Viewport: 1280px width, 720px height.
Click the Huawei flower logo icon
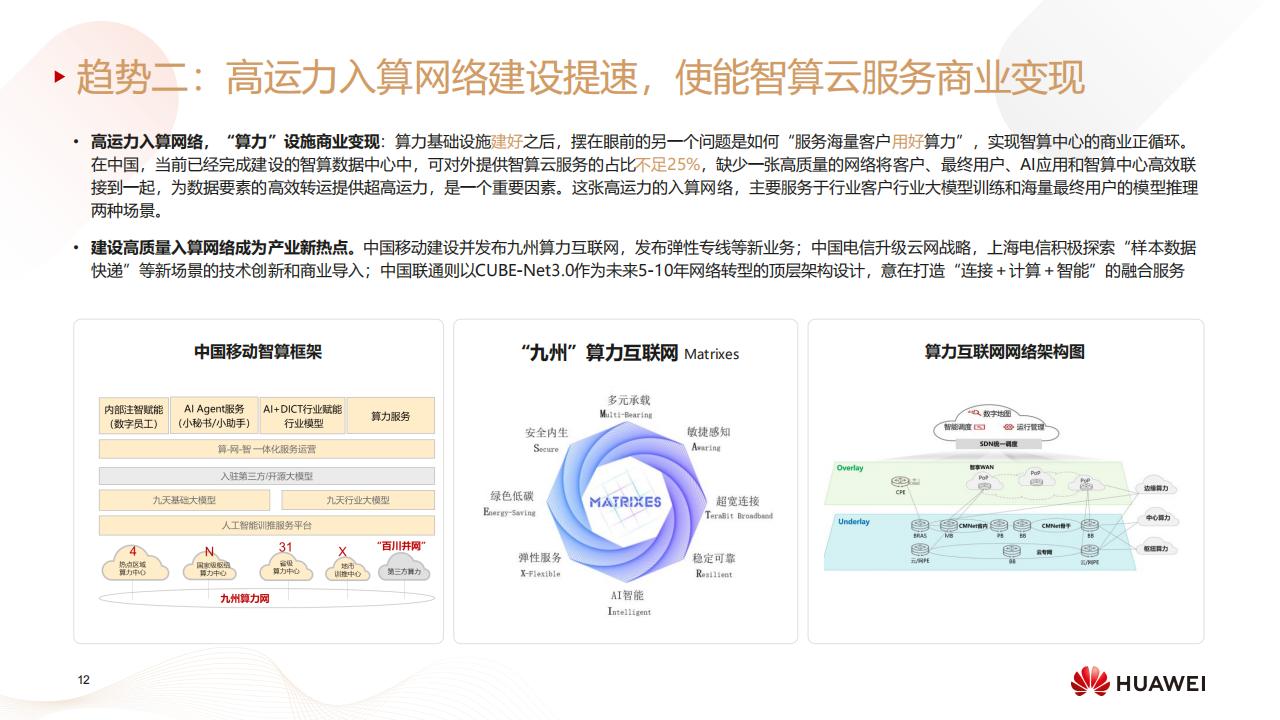1090,683
